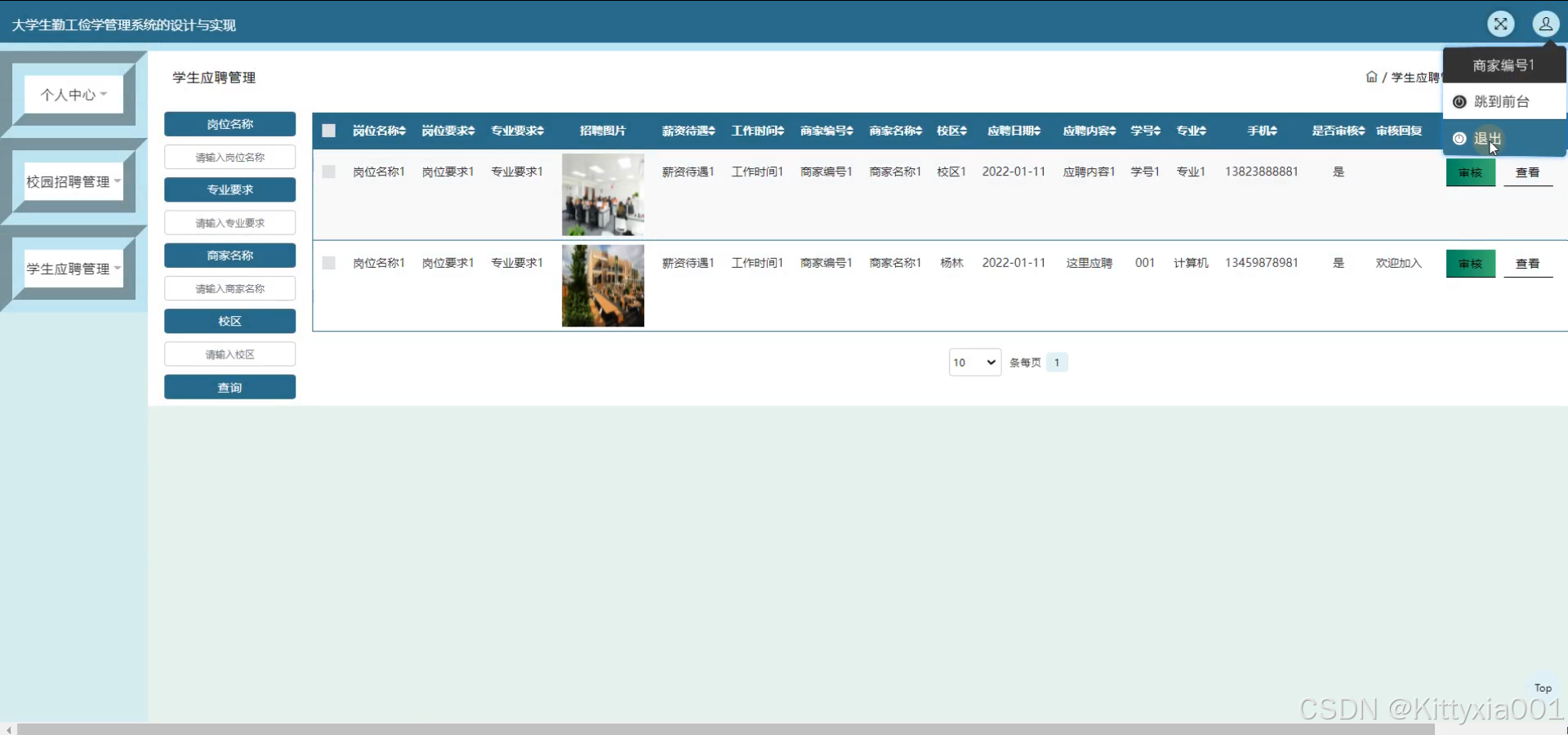Viewport: 1568px width, 735px height.
Task: Toggle the select-all checkbox in table header
Action: [x=328, y=131]
